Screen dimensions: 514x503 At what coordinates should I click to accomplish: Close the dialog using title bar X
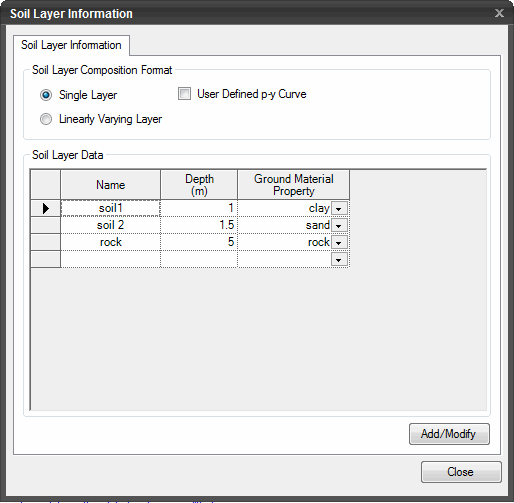click(499, 13)
